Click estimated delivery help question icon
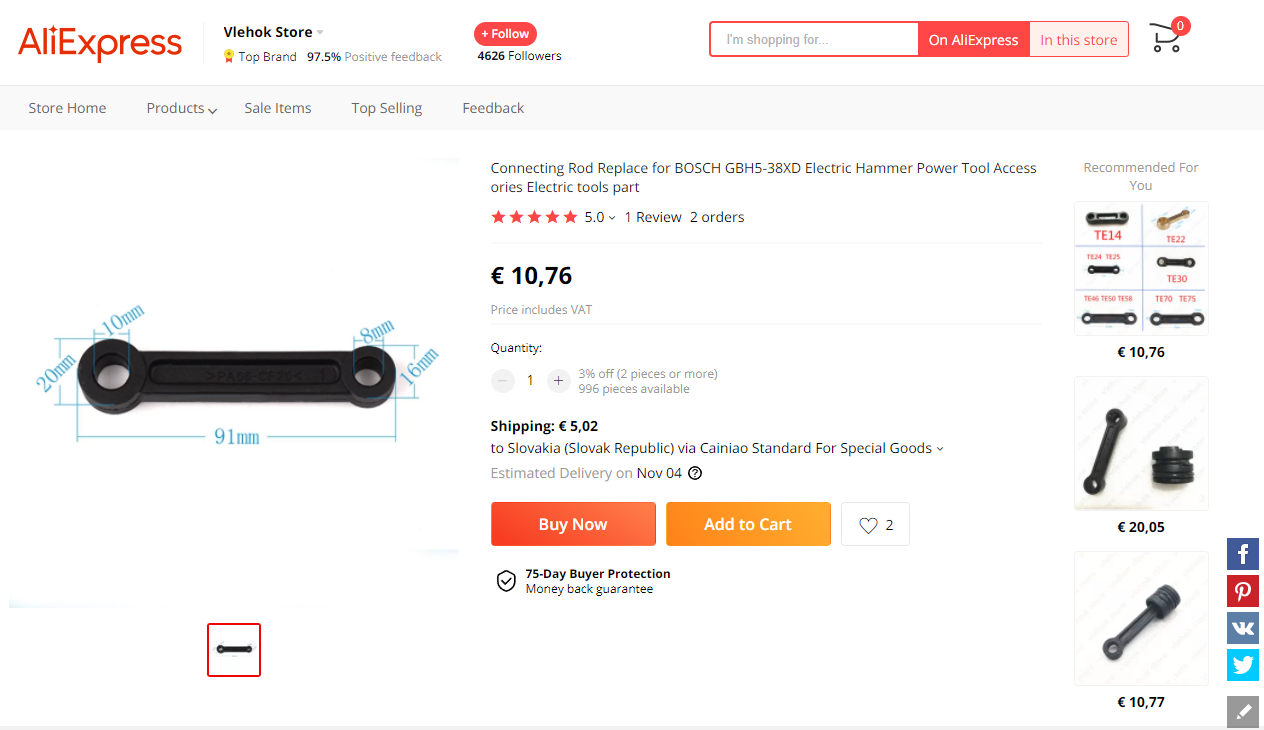 (x=695, y=473)
